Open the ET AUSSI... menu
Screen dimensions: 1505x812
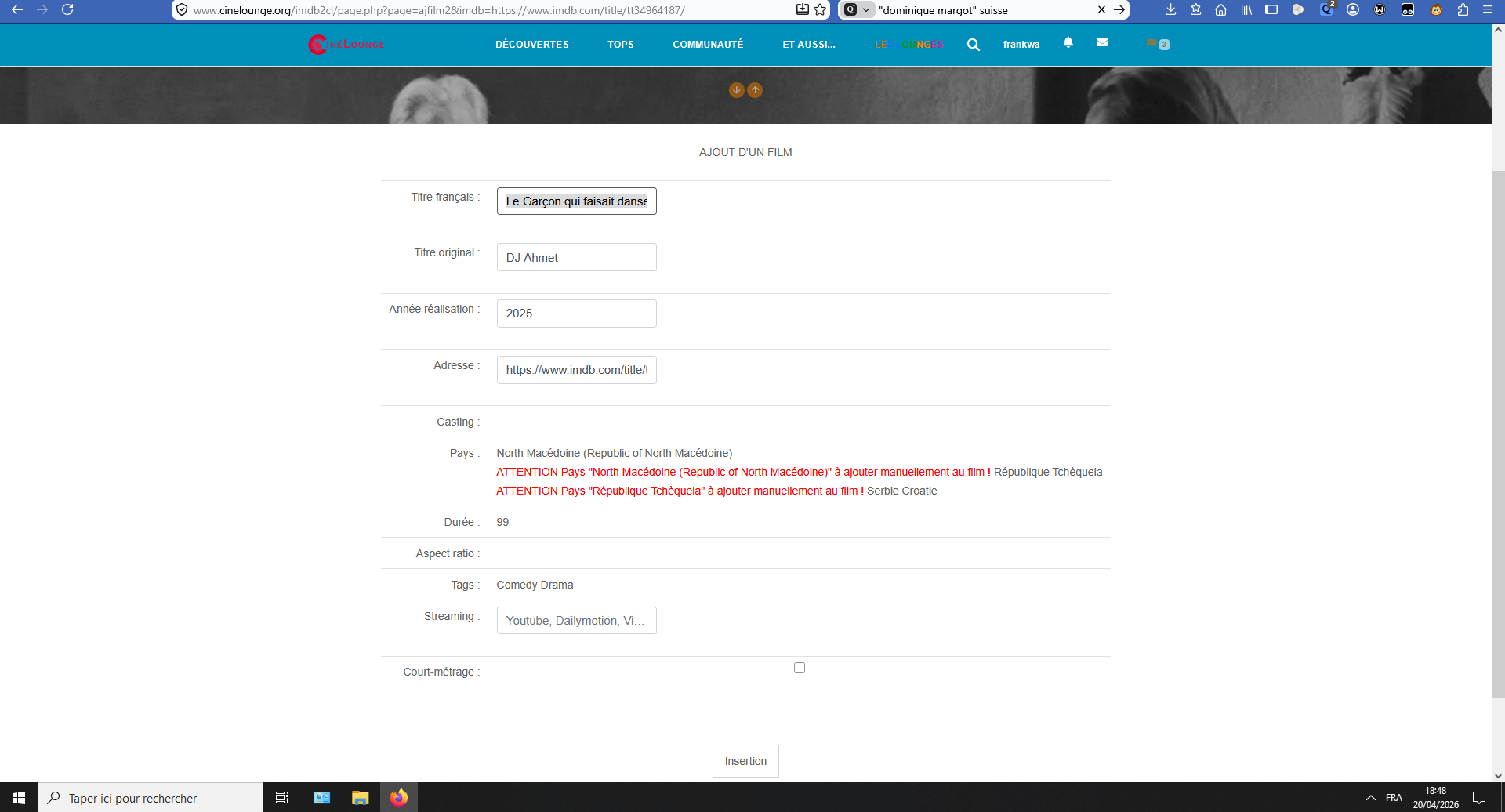[x=809, y=45]
